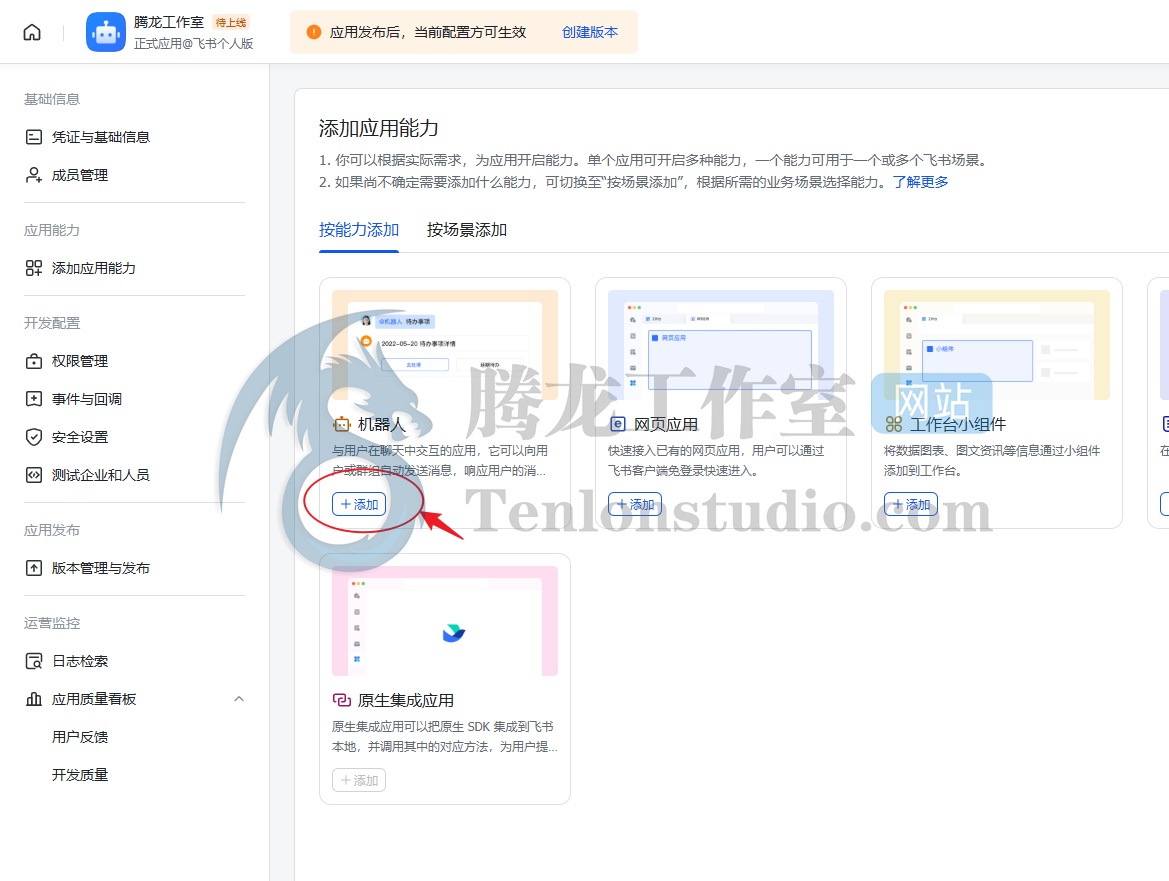Open 凭证与基础信息 via its sidebar icon
The image size is (1169, 881).
34,137
